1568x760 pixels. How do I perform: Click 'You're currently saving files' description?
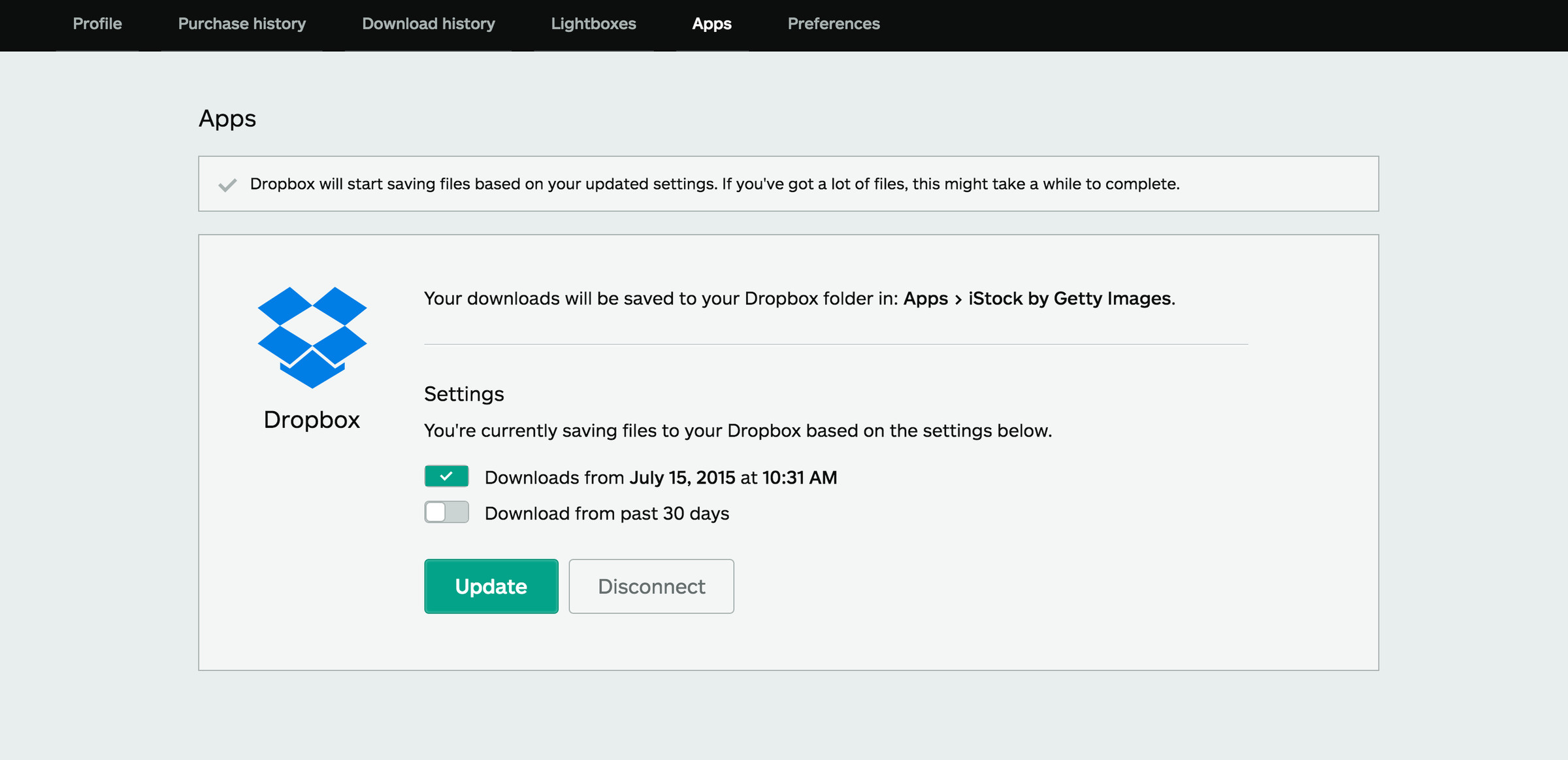[738, 431]
